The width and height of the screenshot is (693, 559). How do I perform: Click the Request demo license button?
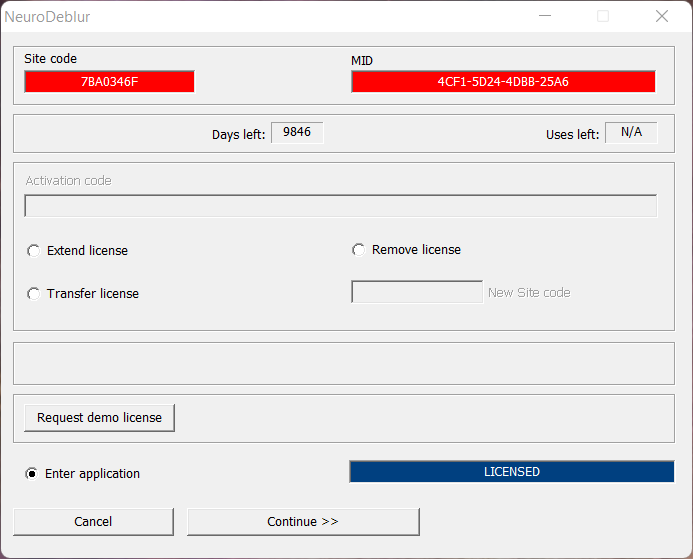[99, 418]
